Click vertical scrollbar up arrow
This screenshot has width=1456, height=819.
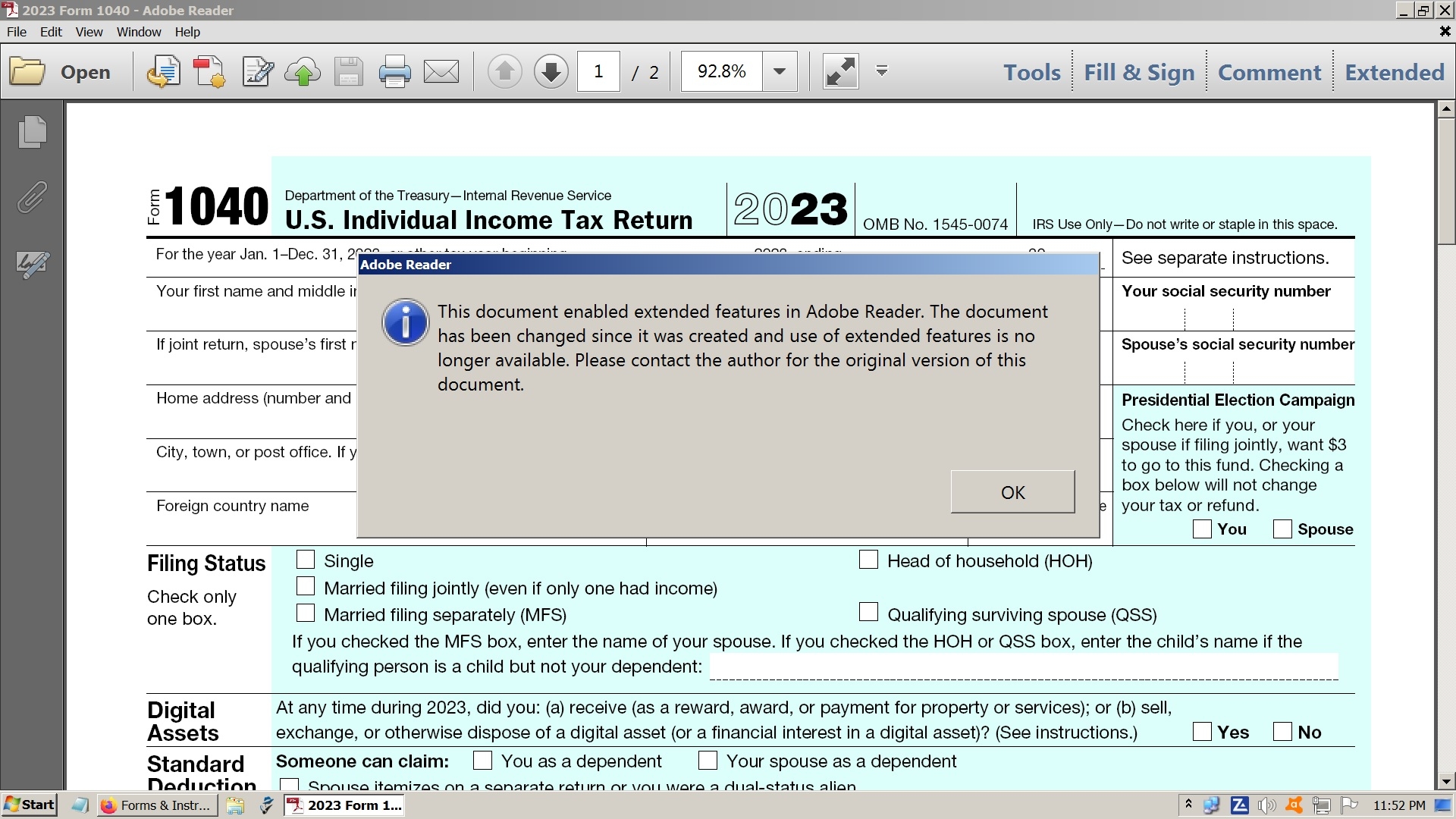(x=1446, y=109)
